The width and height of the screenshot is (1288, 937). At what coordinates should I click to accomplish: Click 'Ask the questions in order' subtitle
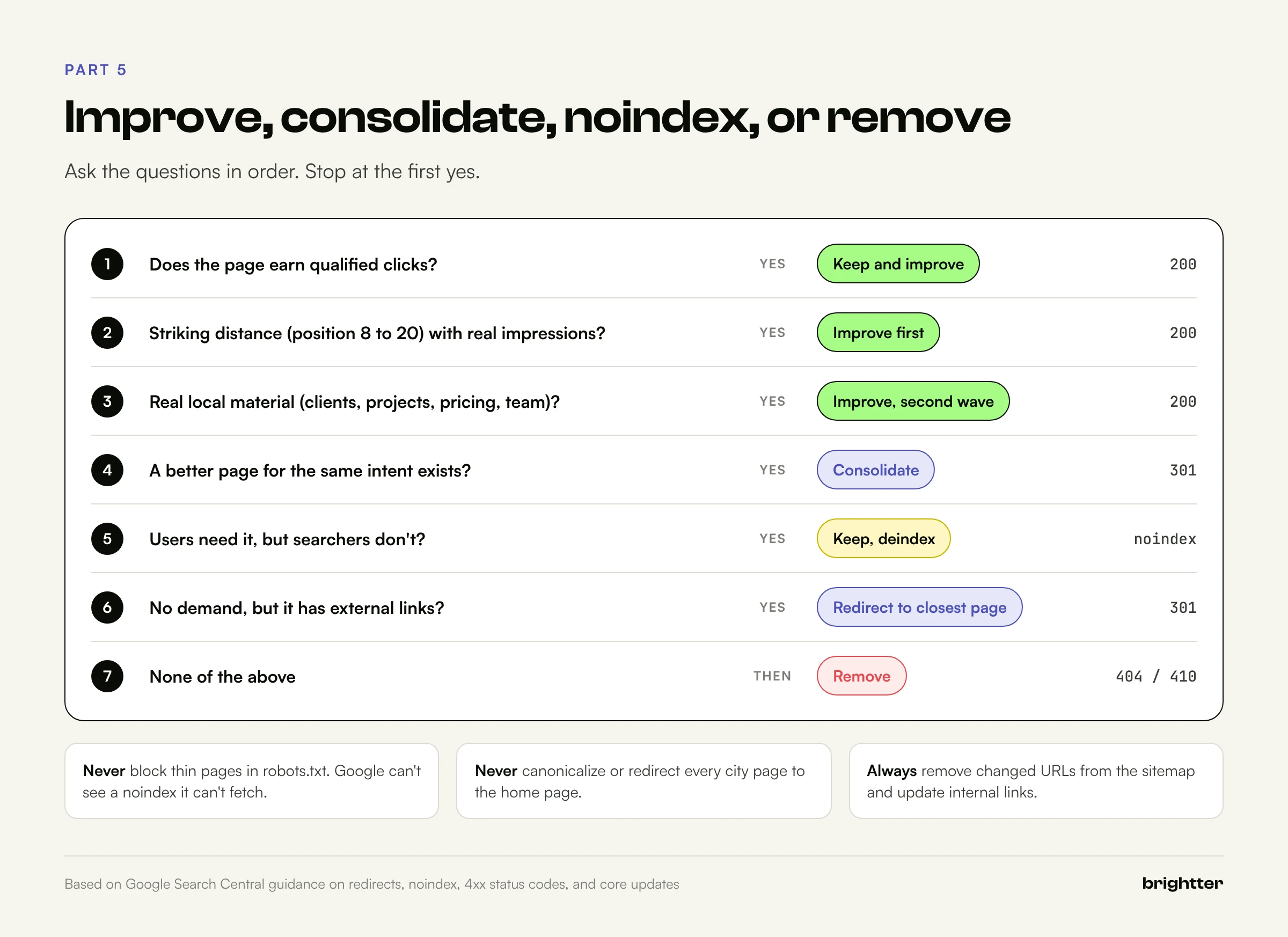pos(272,172)
